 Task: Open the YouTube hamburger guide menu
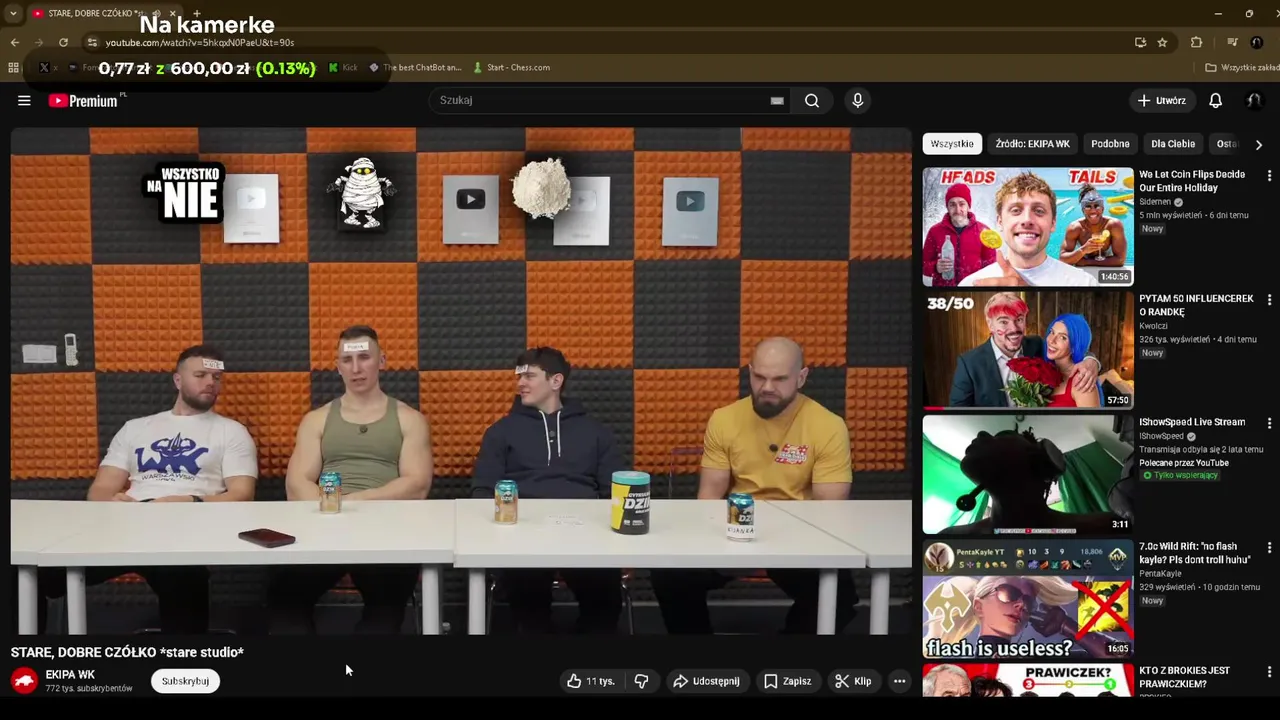[24, 100]
